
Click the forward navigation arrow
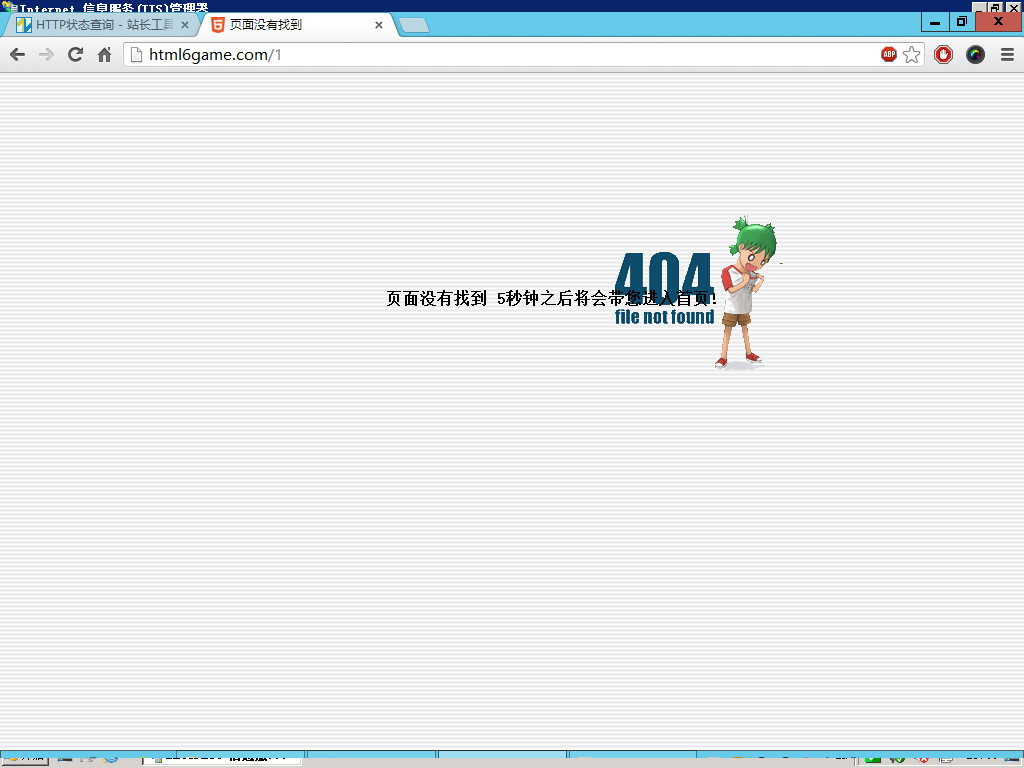(x=46, y=55)
